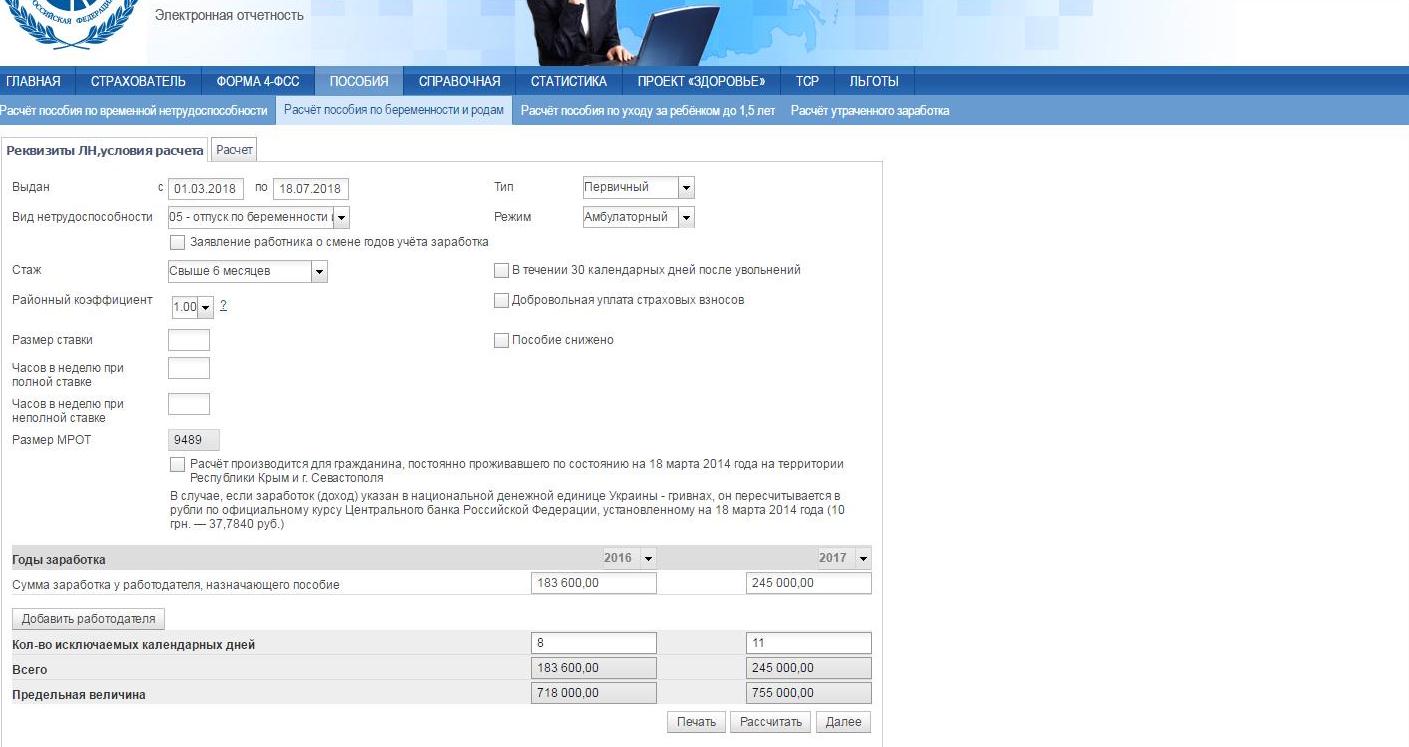Click the Рассчитать button
Viewport: 1409px width, 747px height.
770,722
